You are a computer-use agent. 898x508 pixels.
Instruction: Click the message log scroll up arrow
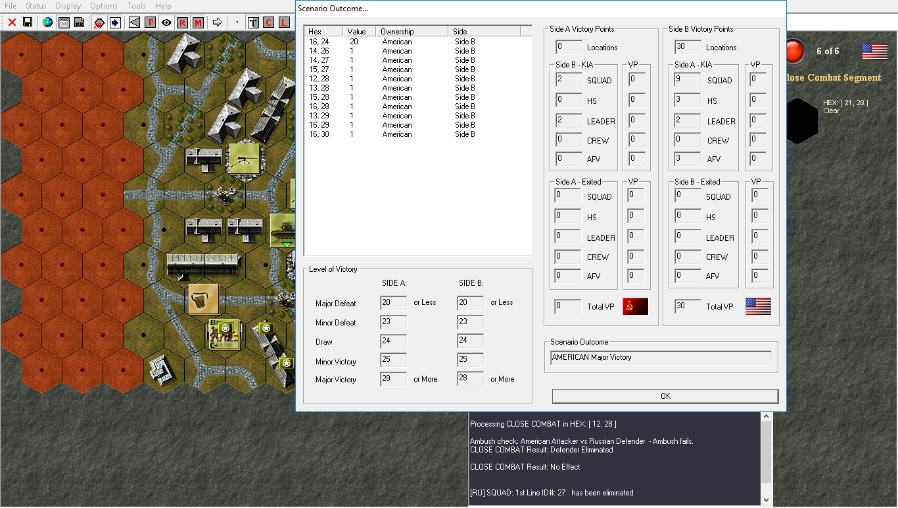pyautogui.click(x=766, y=418)
